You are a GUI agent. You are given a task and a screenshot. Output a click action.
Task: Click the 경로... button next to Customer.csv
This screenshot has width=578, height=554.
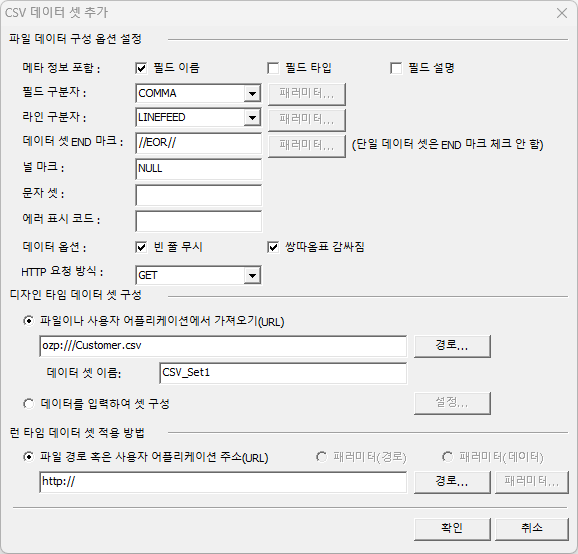pos(452,346)
